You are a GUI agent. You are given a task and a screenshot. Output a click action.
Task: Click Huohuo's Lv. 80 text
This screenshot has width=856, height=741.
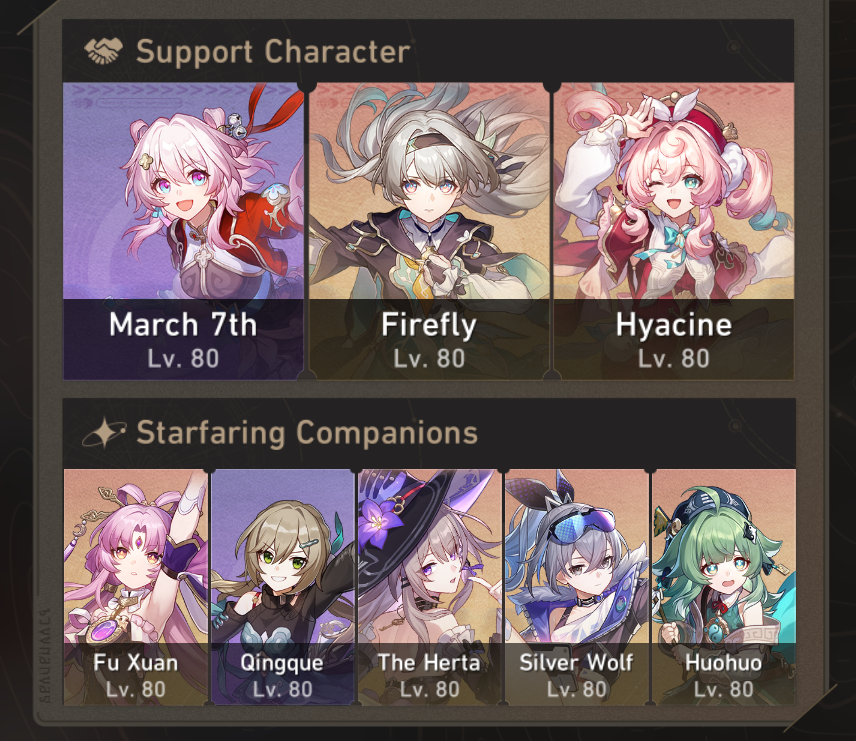pos(724,689)
